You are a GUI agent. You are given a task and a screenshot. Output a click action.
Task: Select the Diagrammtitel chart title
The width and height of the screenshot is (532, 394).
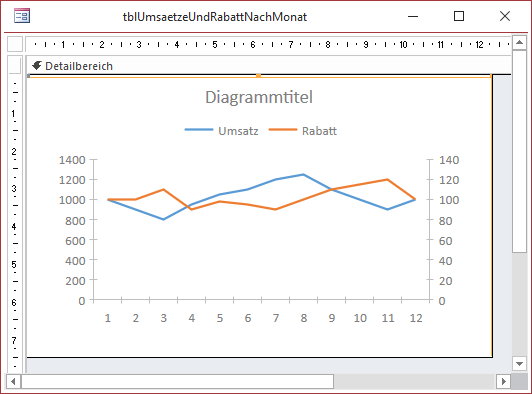(259, 97)
